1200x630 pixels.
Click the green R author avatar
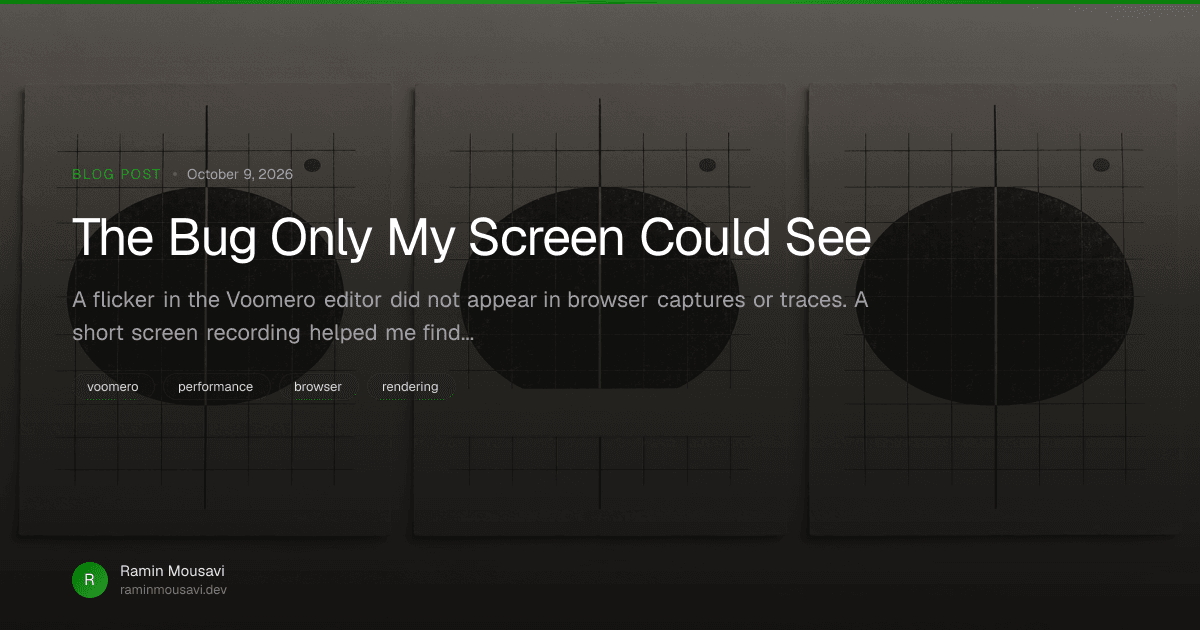(90, 580)
